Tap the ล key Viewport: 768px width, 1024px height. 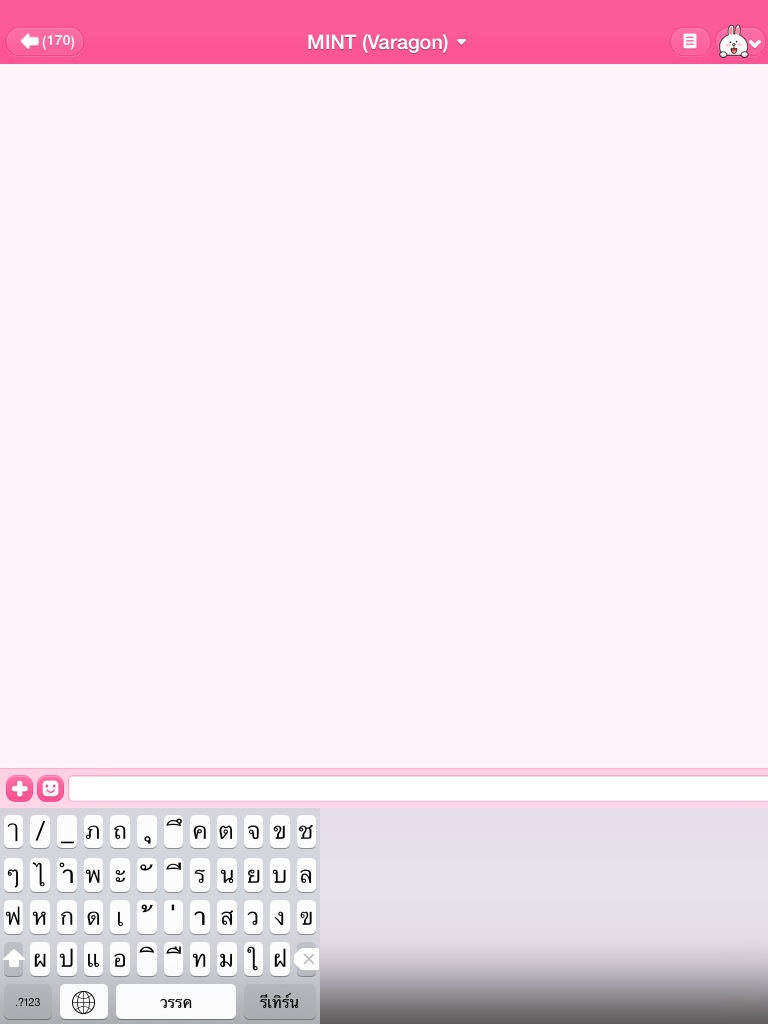pos(306,874)
